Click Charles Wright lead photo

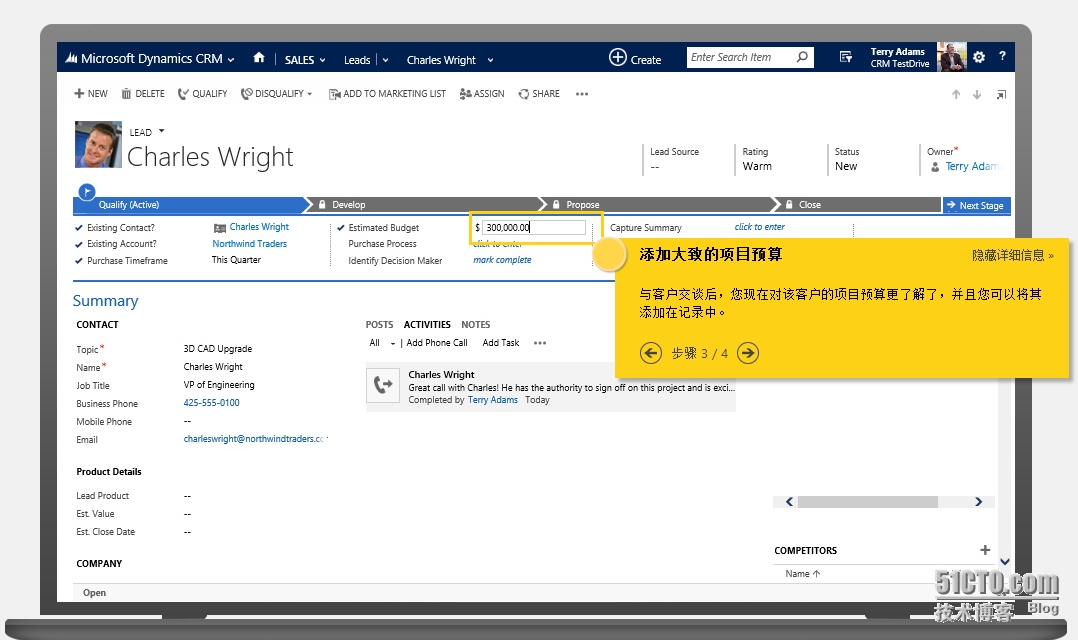coord(98,144)
